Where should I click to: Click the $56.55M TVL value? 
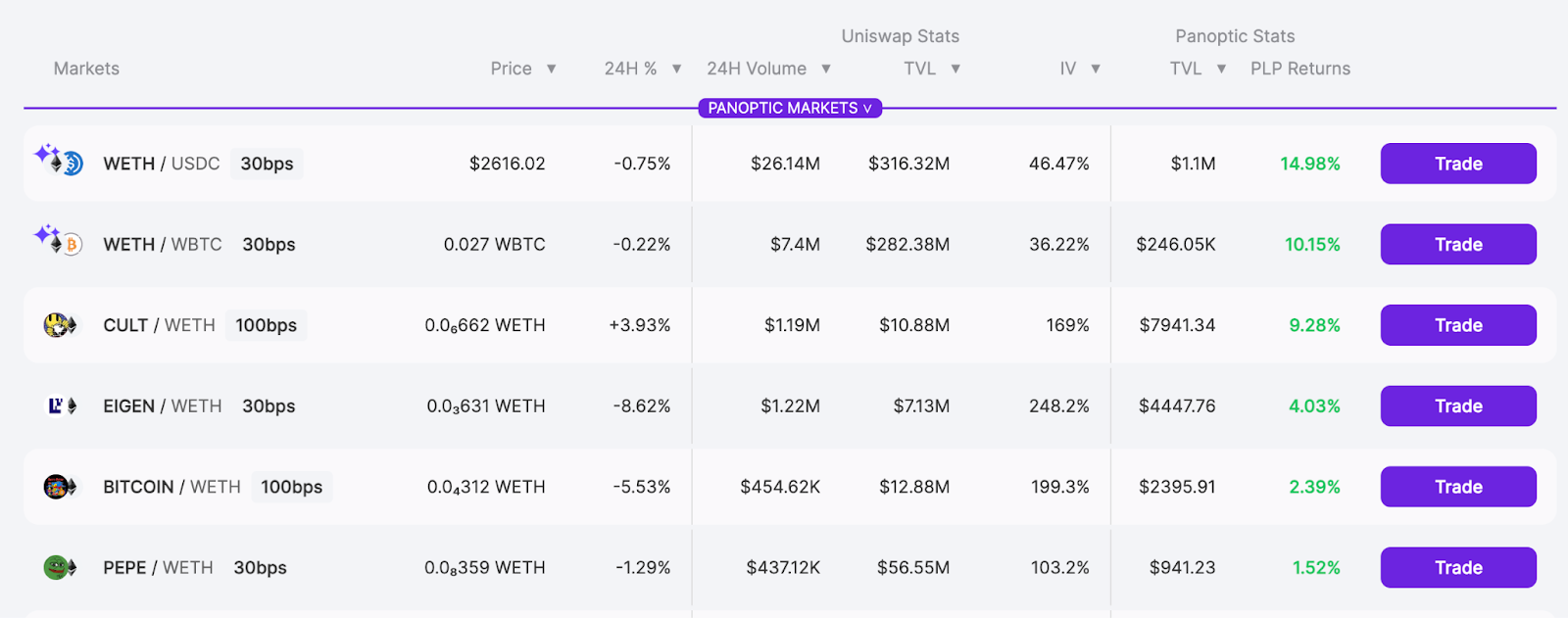pos(913,567)
